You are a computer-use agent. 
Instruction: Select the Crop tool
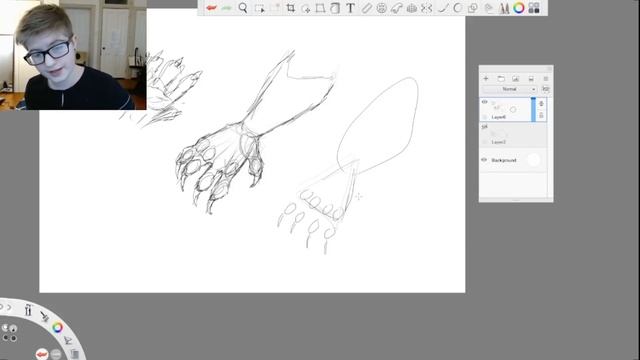(x=291, y=8)
